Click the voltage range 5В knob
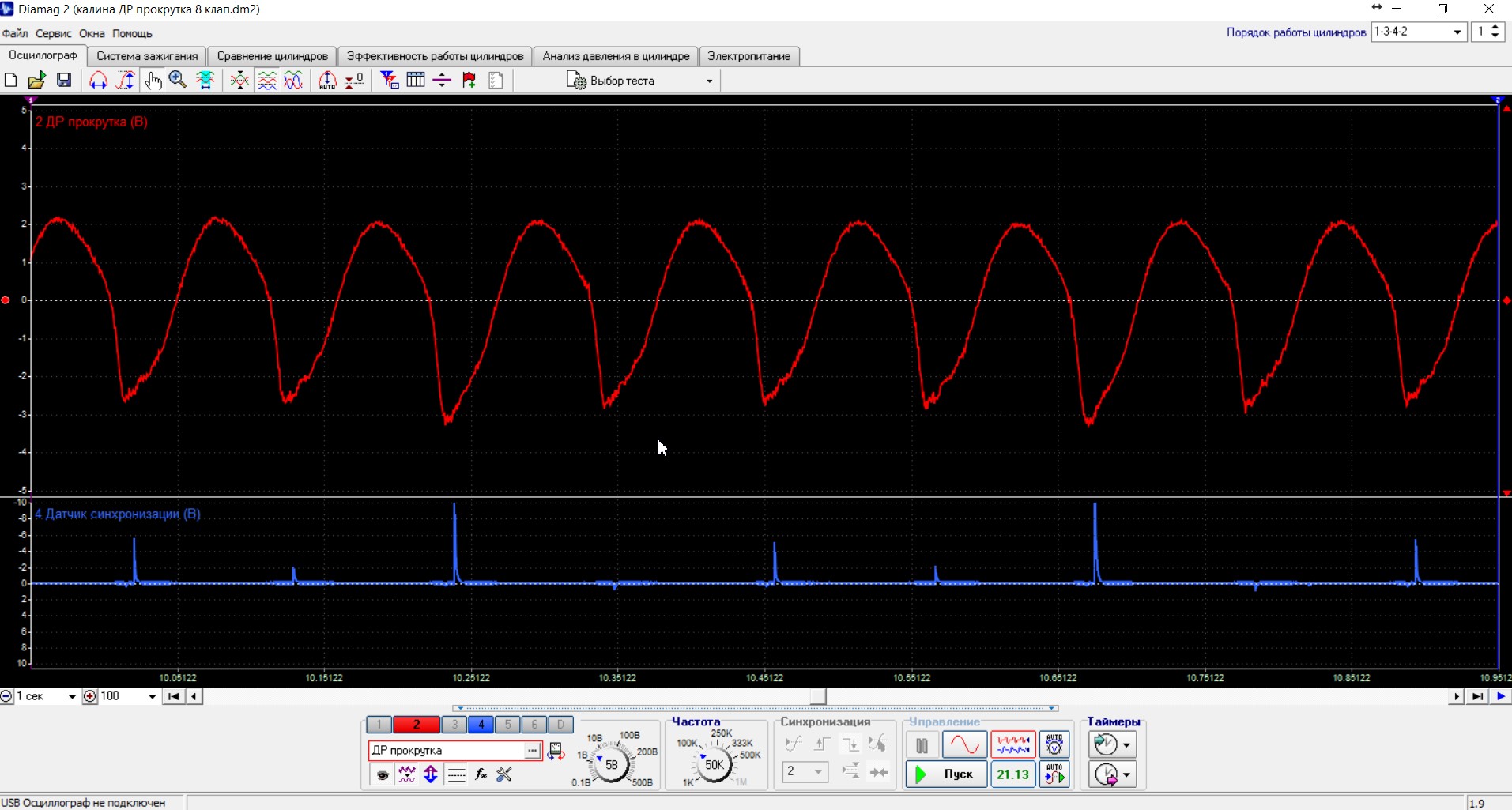This screenshot has height=810, width=1512. [611, 764]
